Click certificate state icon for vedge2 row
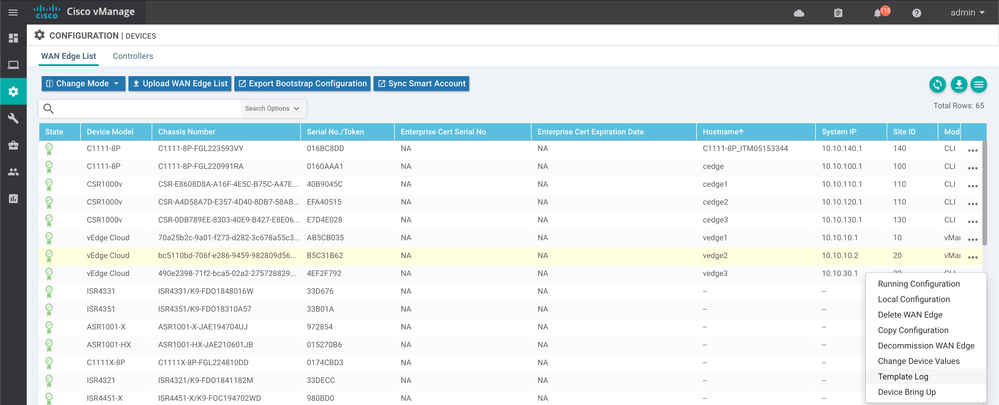 click(49, 256)
